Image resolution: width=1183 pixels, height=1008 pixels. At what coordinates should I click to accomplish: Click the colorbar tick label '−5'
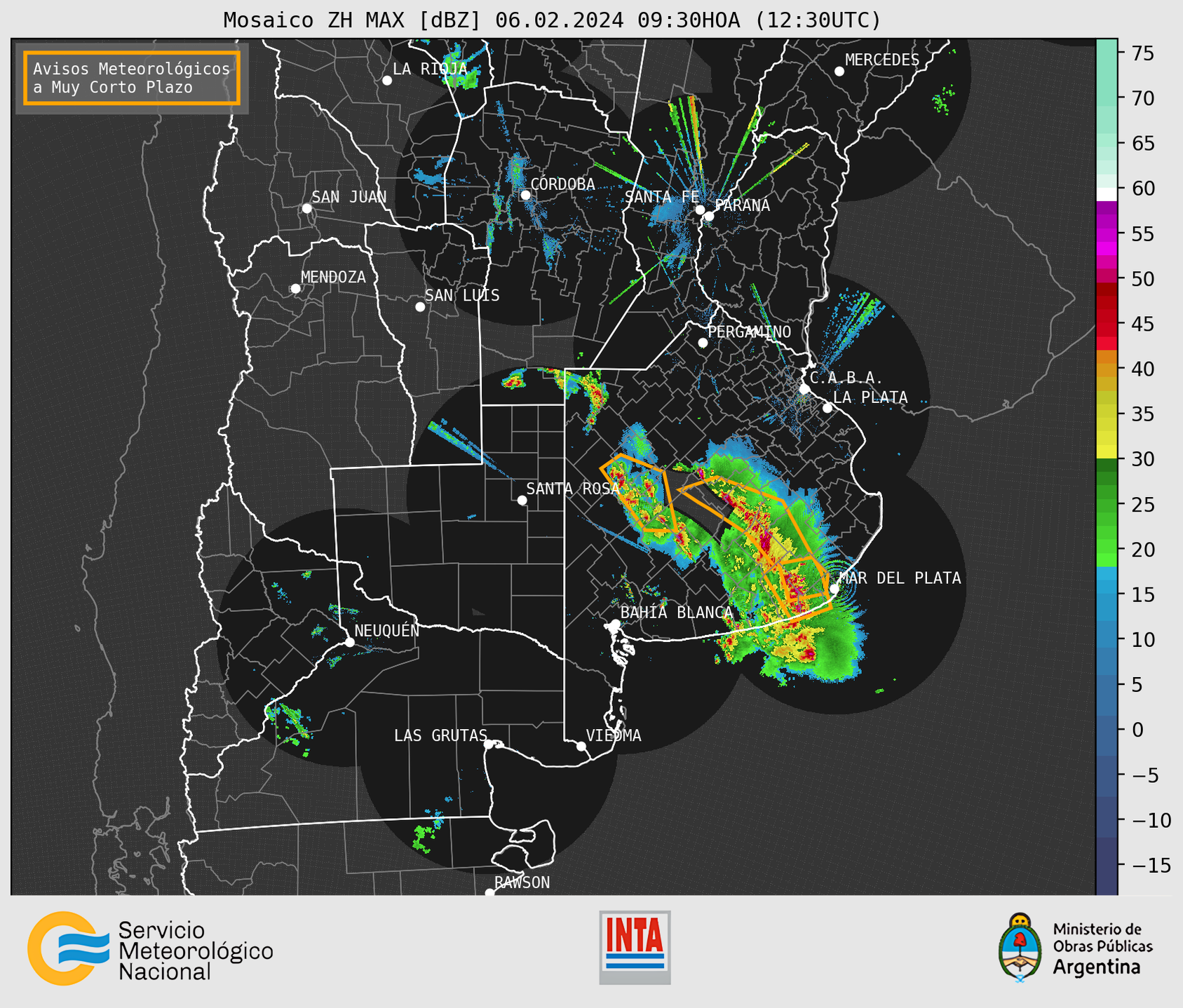pyautogui.click(x=1144, y=775)
